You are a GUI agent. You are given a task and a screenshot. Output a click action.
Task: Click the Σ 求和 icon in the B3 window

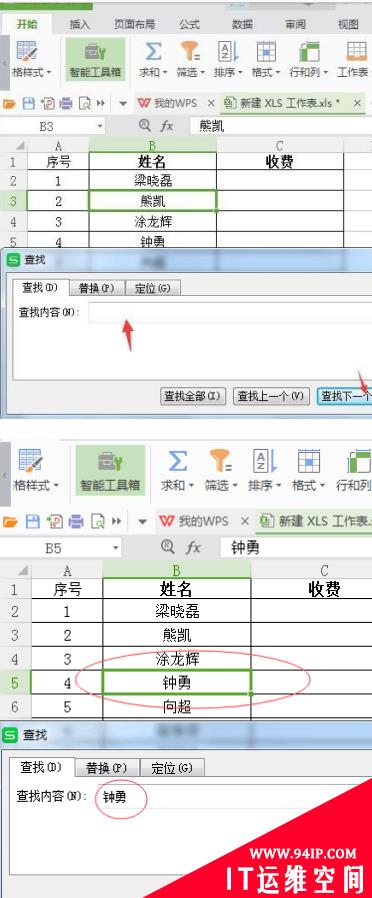[x=153, y=52]
